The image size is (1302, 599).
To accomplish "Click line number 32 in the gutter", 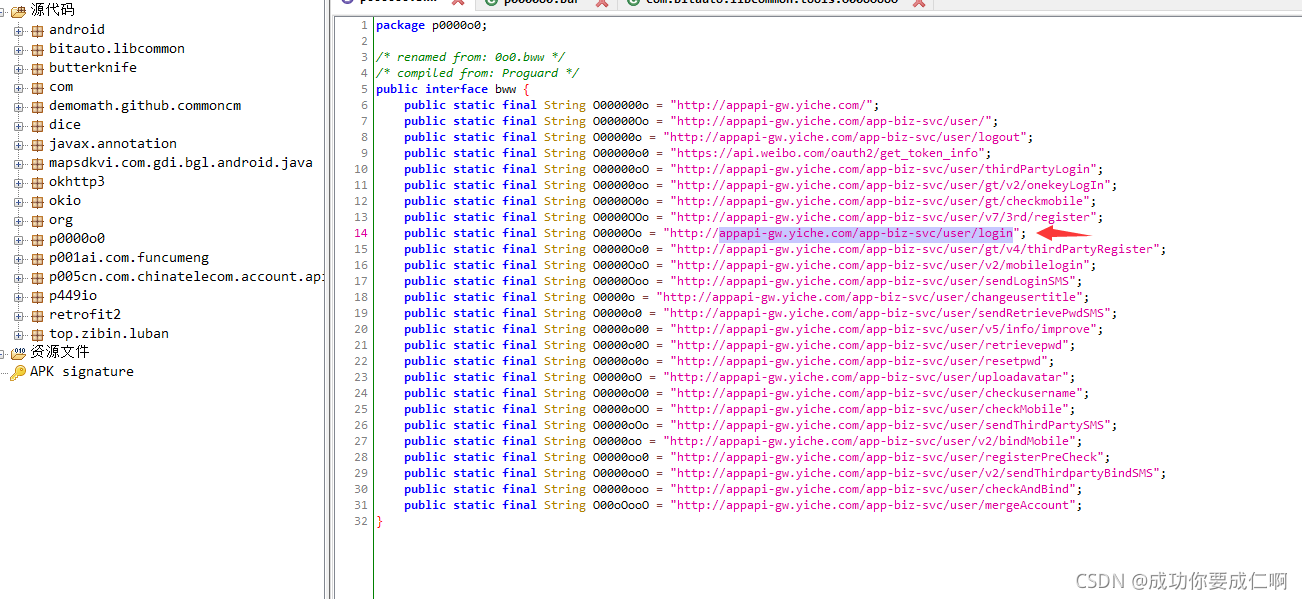I will click(361, 521).
